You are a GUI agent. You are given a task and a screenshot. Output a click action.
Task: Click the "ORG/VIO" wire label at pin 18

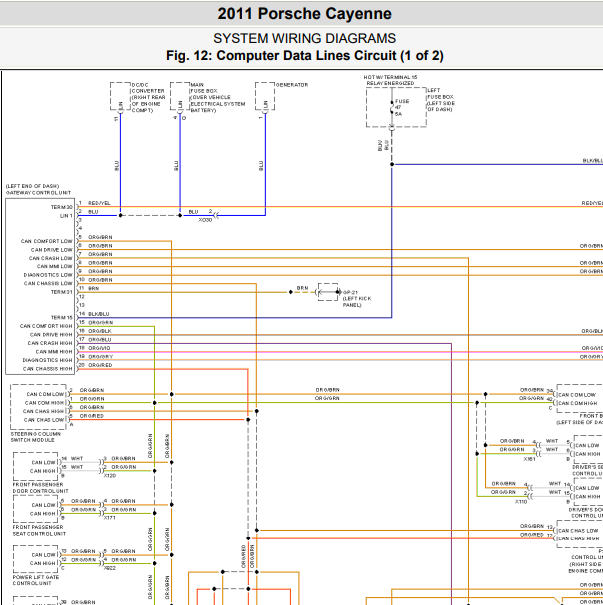click(x=99, y=348)
